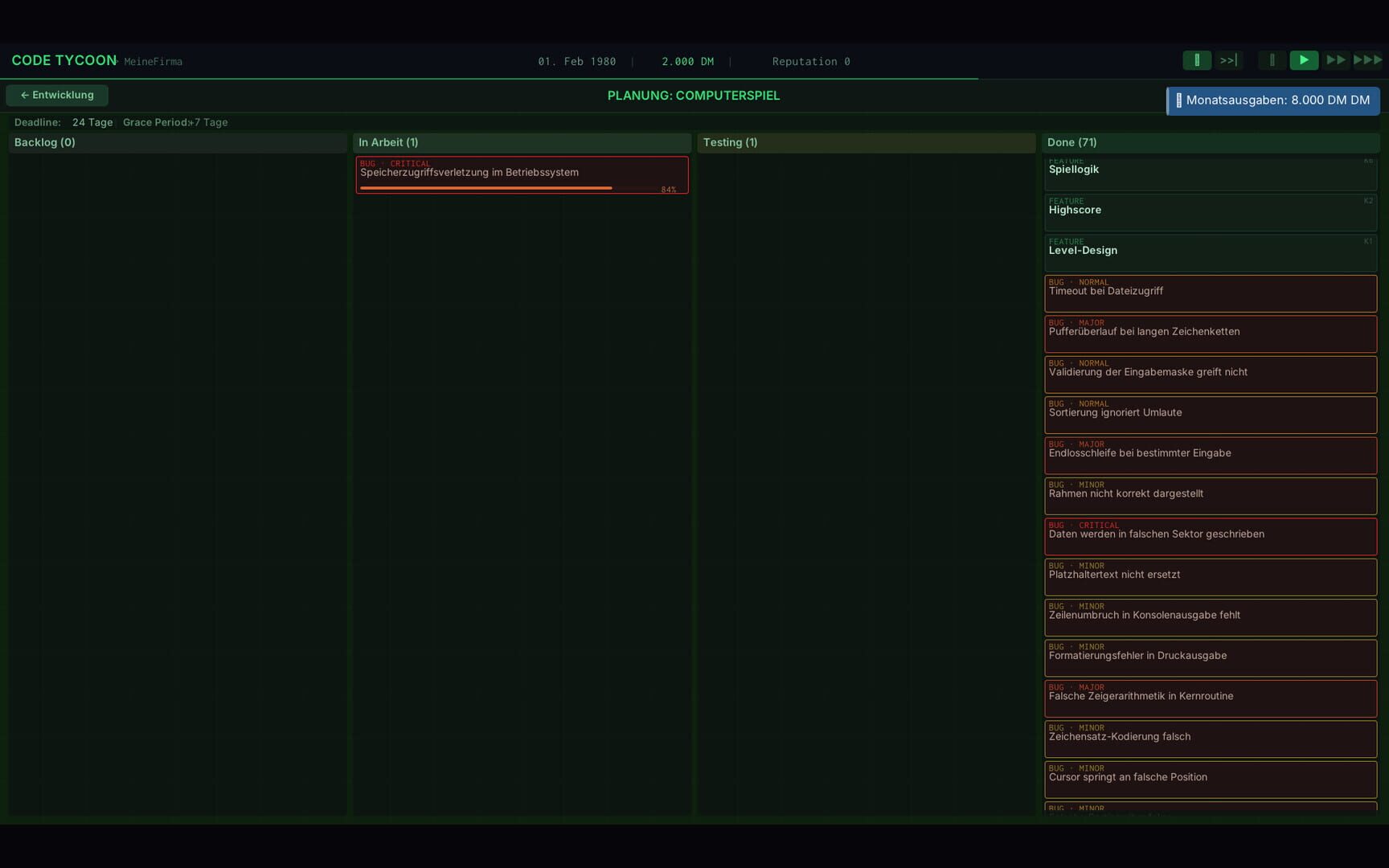Click the CODE TYCOON logo
Screen dimensions: 1389x868
[64, 60]
